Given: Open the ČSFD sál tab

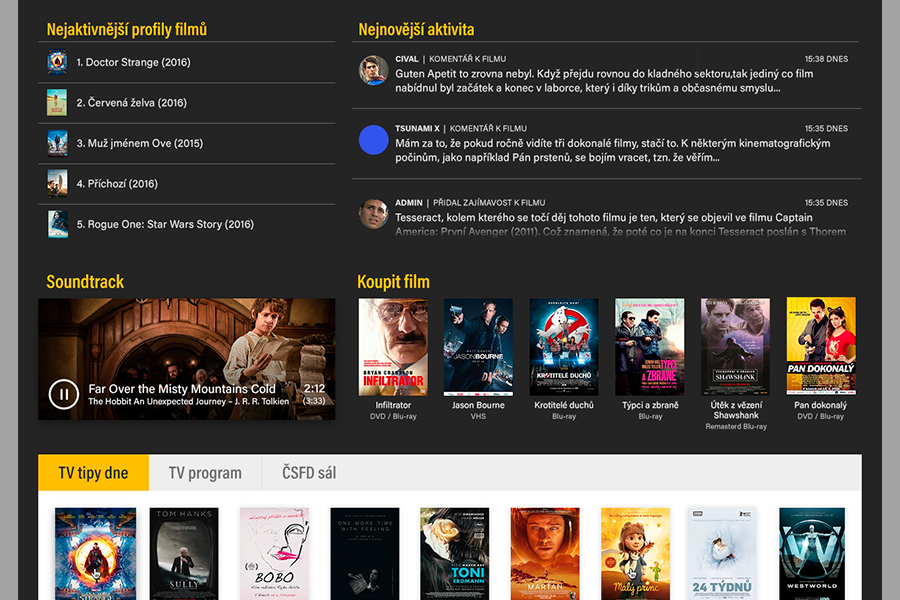Looking at the screenshot, I should [x=309, y=473].
